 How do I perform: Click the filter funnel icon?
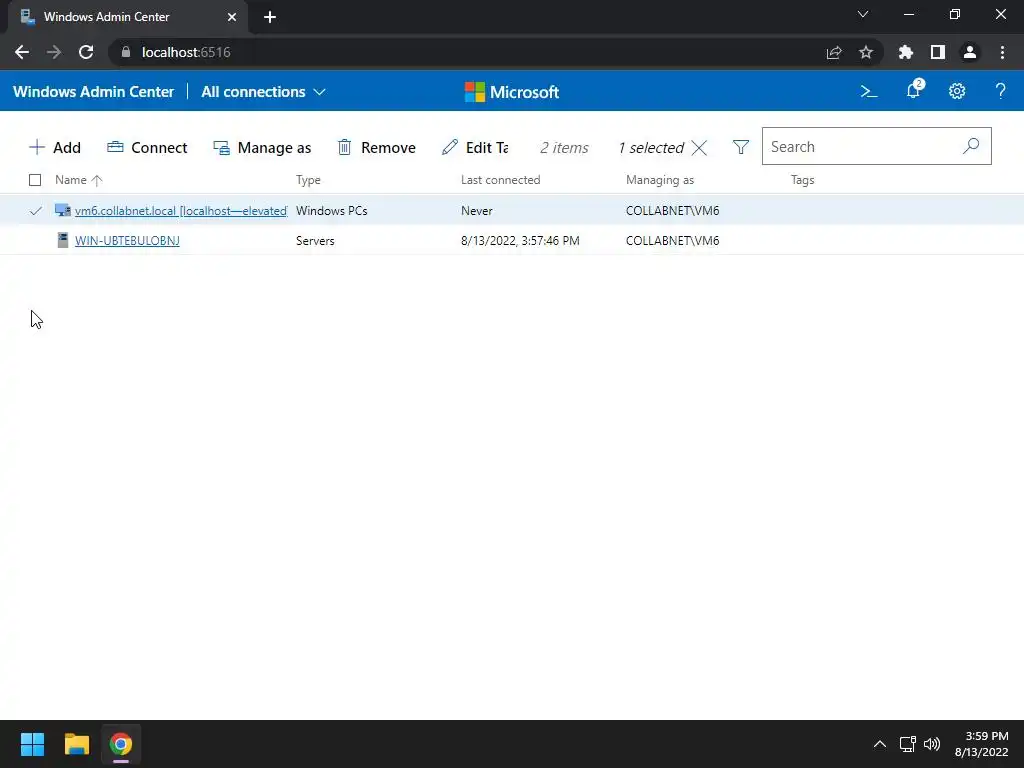click(x=741, y=147)
